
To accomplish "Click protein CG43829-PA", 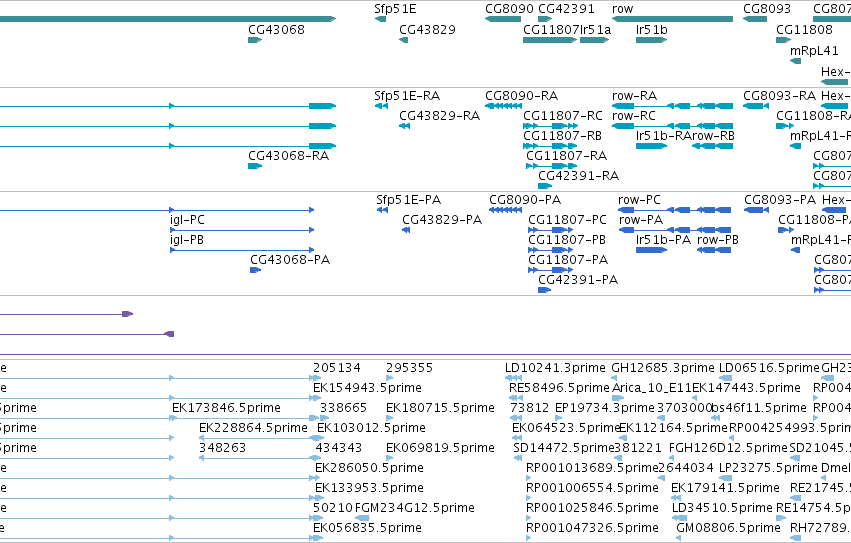I will tap(442, 220).
